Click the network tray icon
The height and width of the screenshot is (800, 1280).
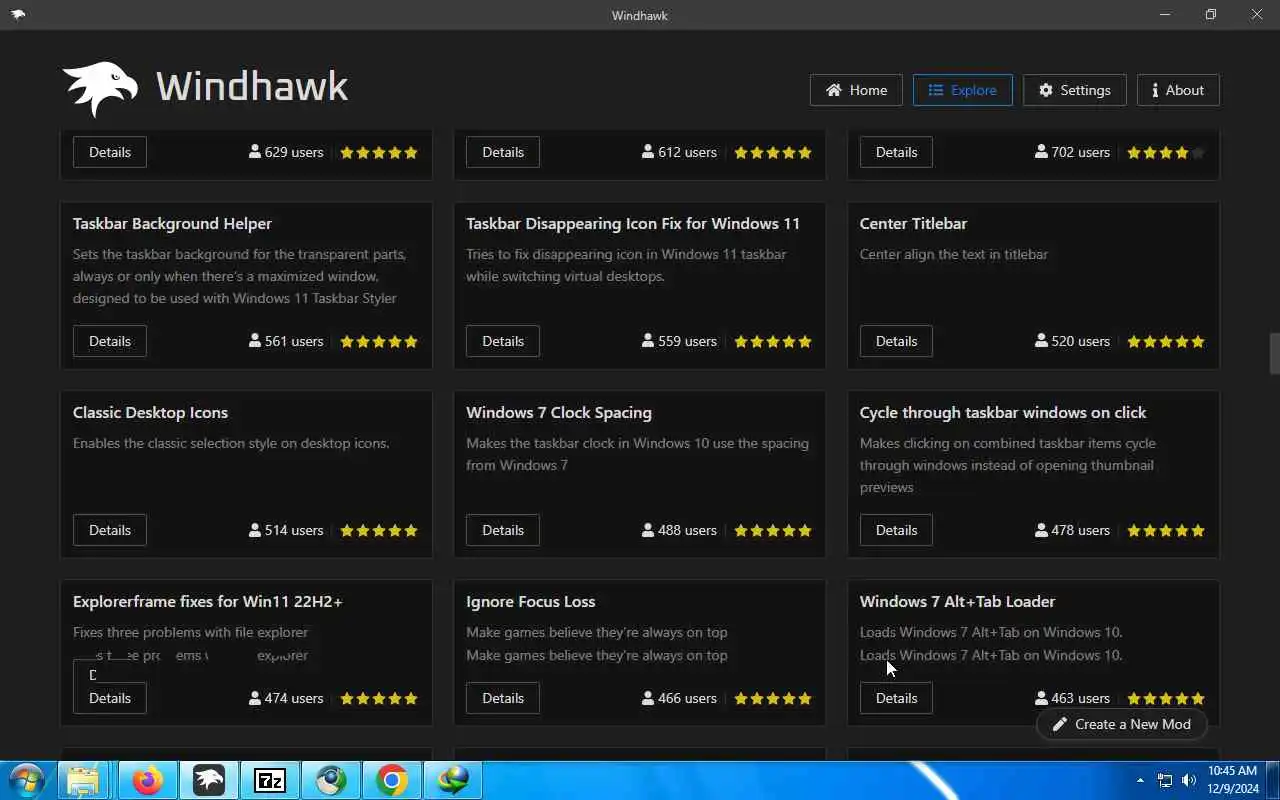tap(1165, 780)
